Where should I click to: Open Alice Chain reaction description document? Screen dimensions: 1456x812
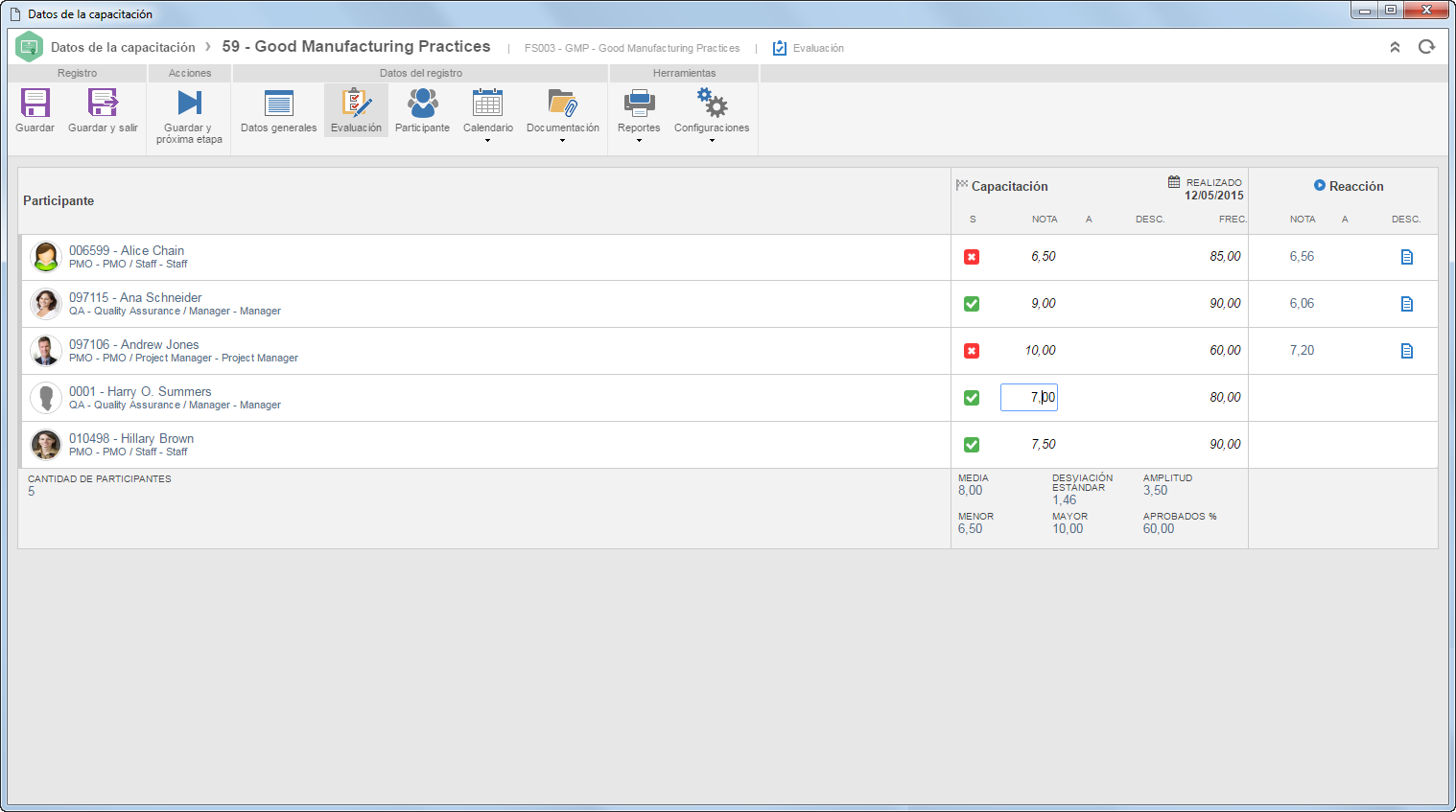[x=1407, y=257]
